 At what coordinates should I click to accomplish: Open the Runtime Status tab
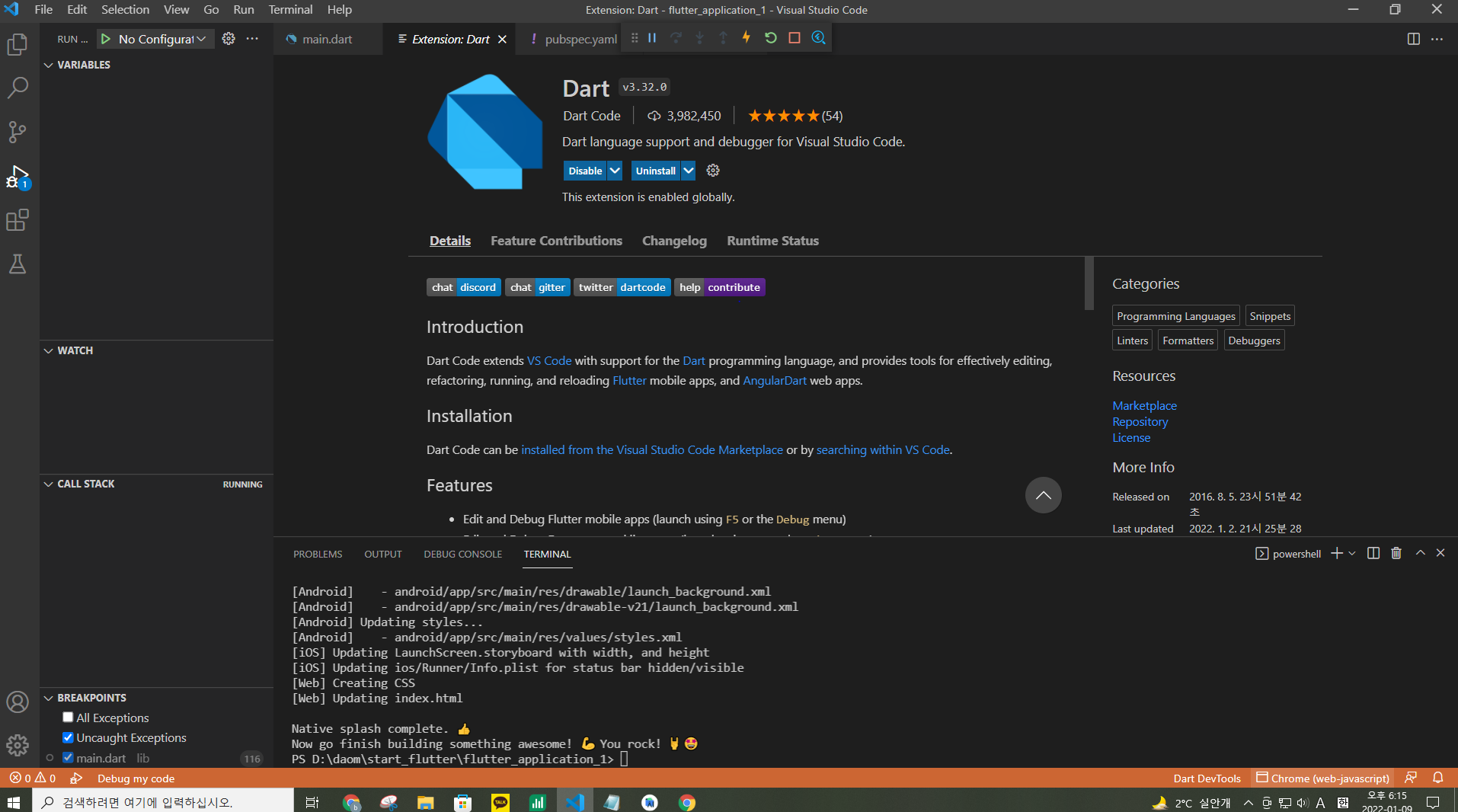point(772,241)
